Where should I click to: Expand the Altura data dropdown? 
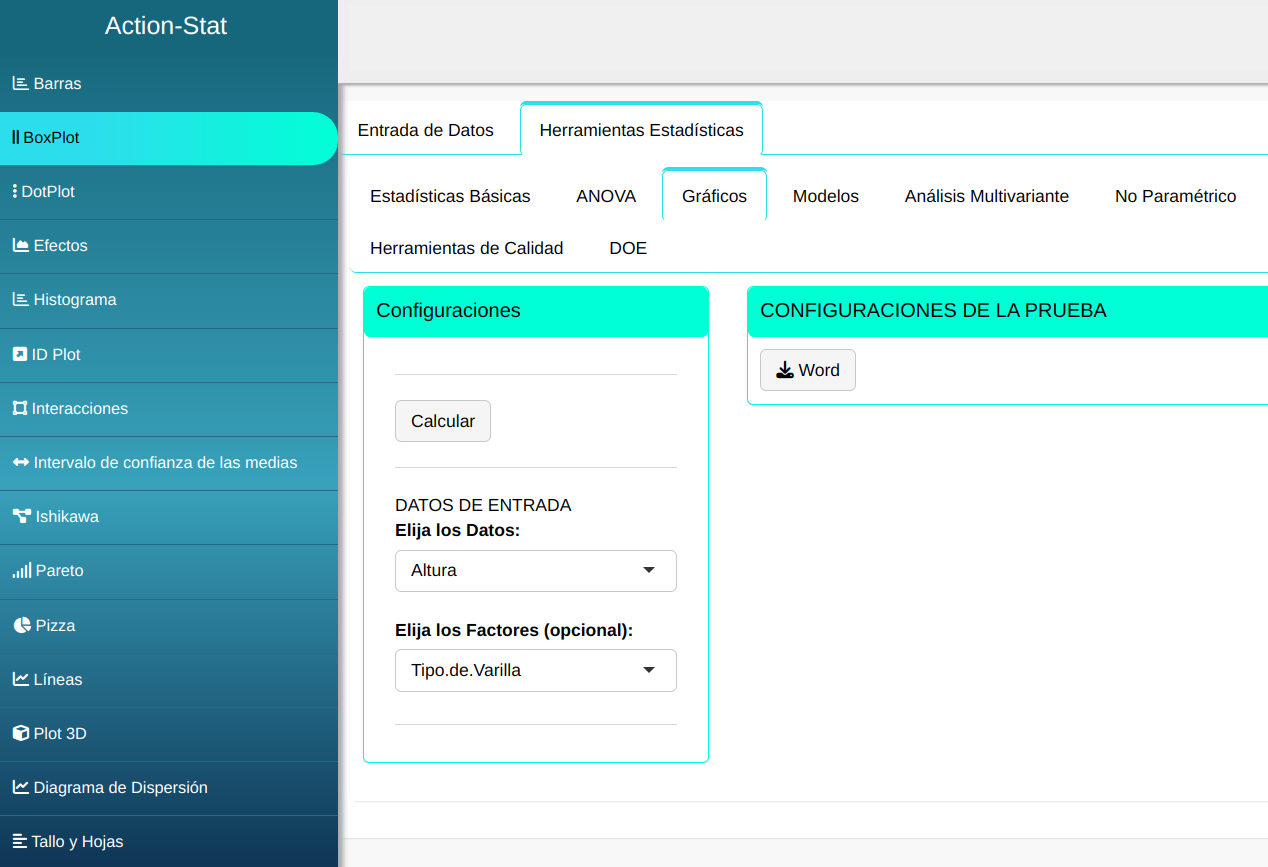pyautogui.click(x=535, y=571)
